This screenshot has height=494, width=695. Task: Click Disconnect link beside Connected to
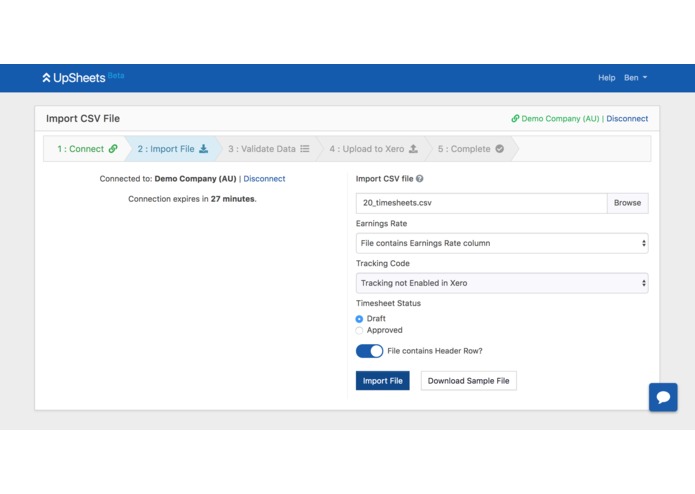click(264, 179)
